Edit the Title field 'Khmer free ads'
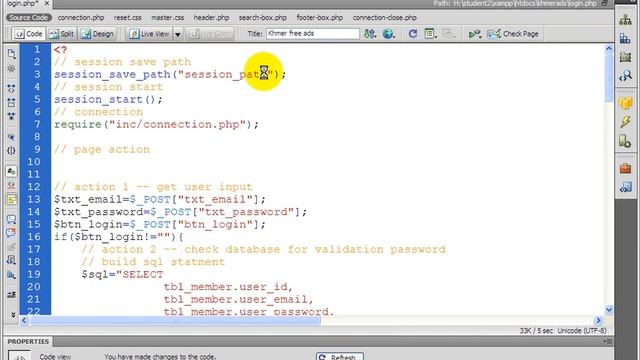Viewport: 640px width, 360px height. point(313,33)
